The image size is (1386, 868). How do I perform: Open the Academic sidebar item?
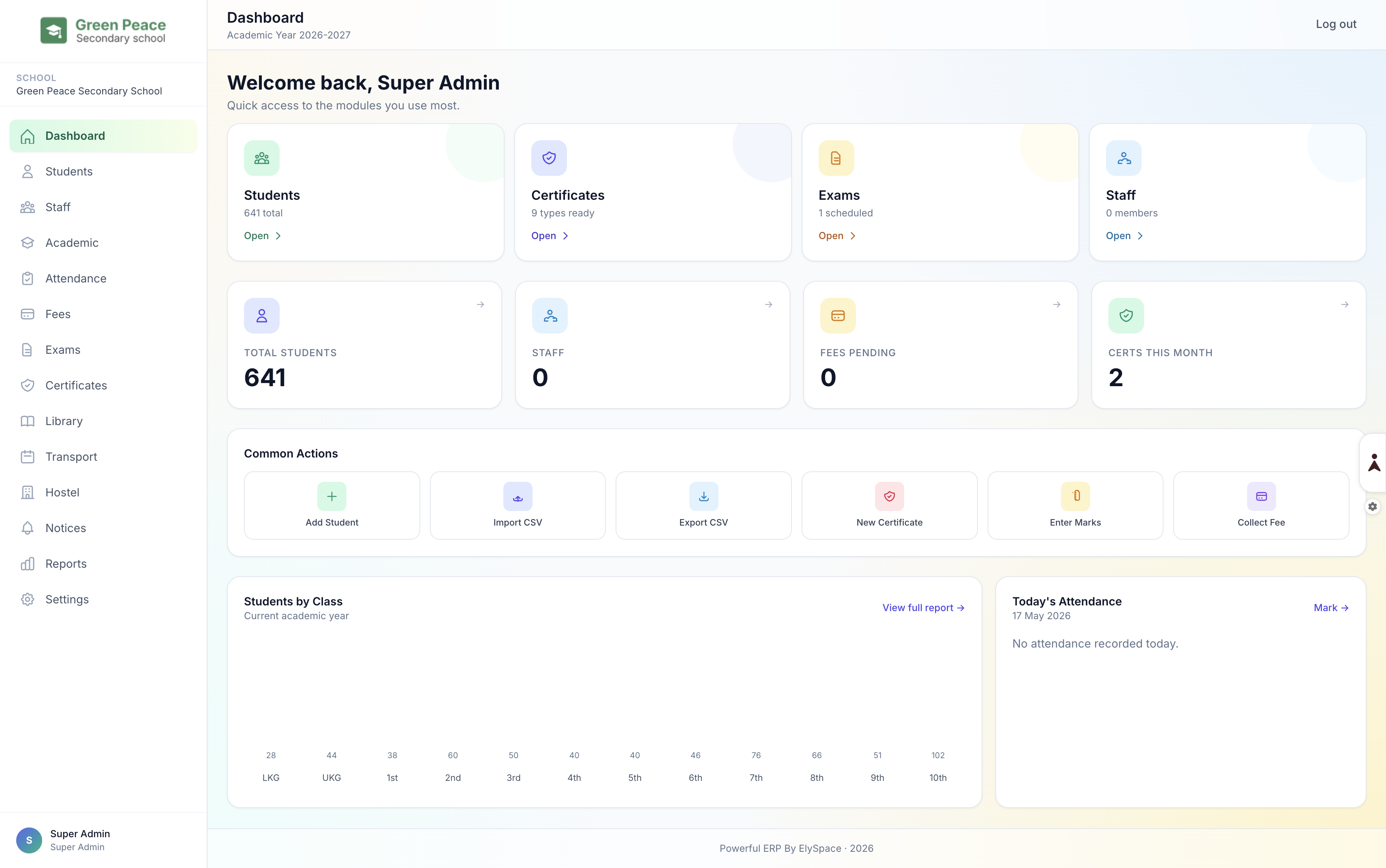point(103,243)
